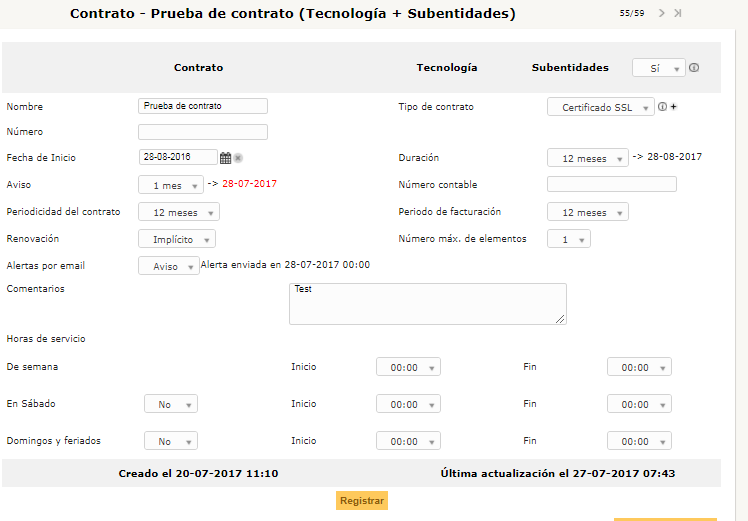Click in the Número text field
This screenshot has width=748, height=521.
(x=203, y=132)
